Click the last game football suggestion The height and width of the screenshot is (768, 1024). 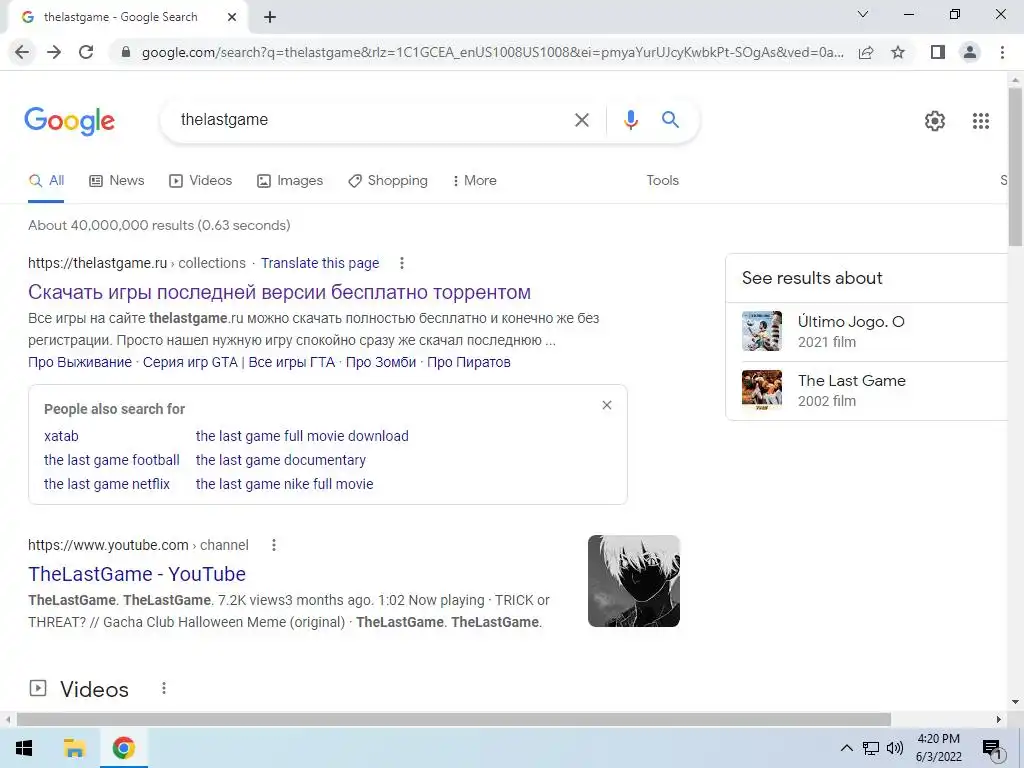tap(112, 460)
